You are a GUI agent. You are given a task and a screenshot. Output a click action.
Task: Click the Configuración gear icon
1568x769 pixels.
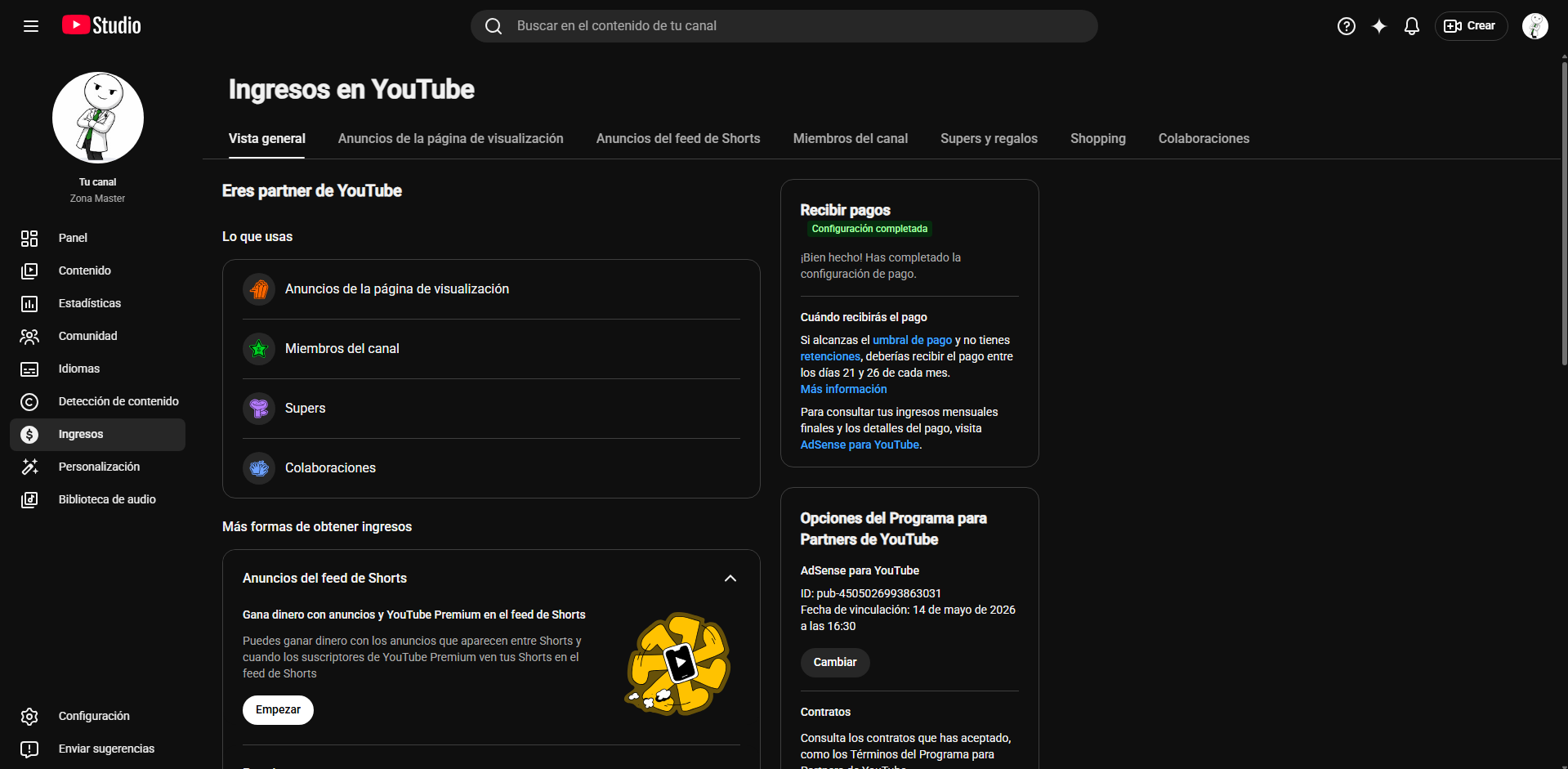[29, 716]
